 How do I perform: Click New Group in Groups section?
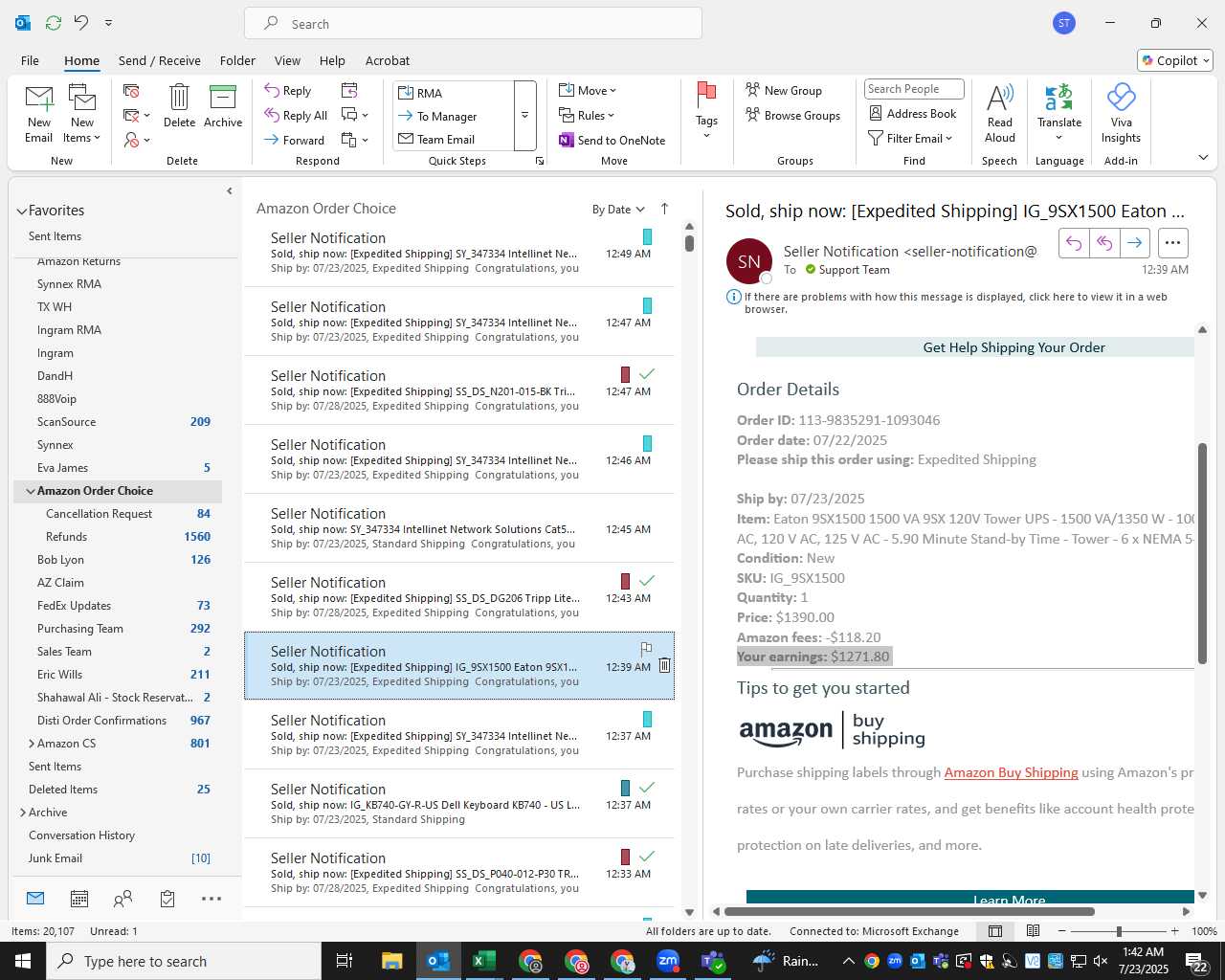784,90
